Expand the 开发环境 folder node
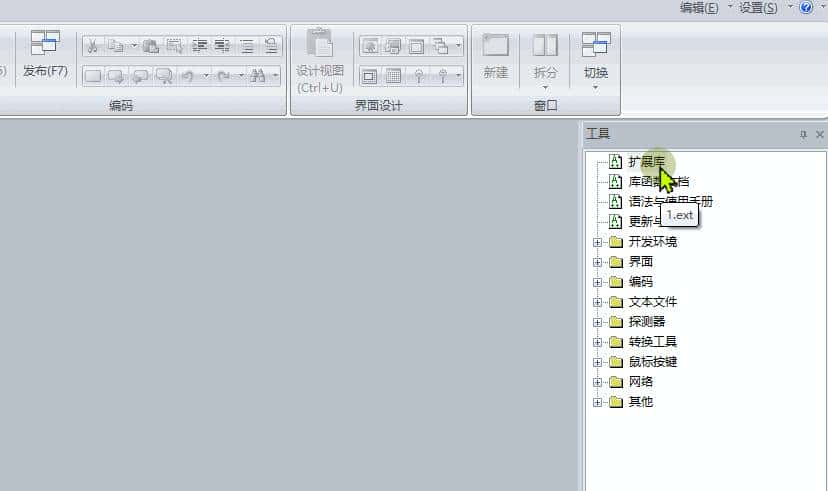This screenshot has width=828, height=491. tap(597, 242)
